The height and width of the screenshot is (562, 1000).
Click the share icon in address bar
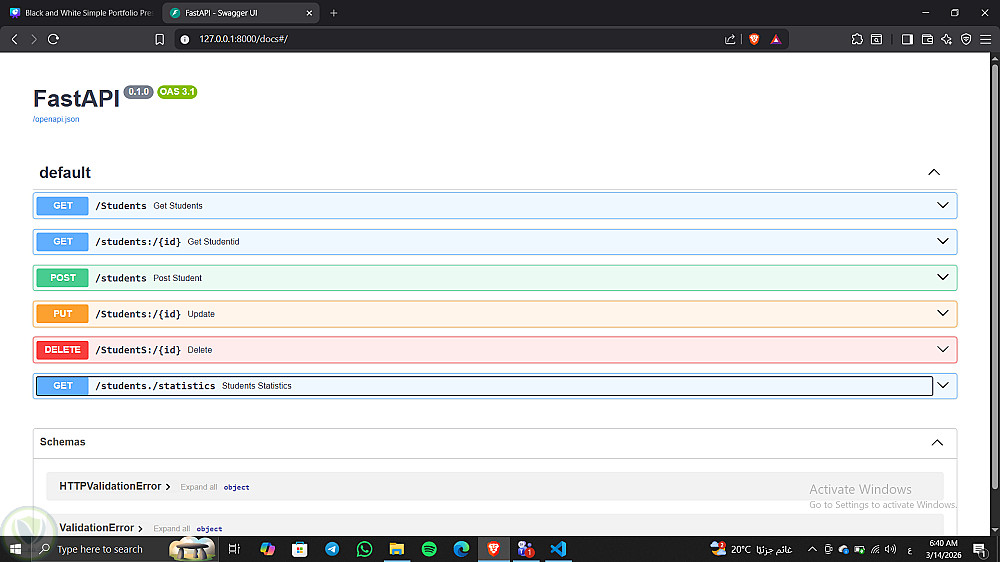(x=730, y=39)
